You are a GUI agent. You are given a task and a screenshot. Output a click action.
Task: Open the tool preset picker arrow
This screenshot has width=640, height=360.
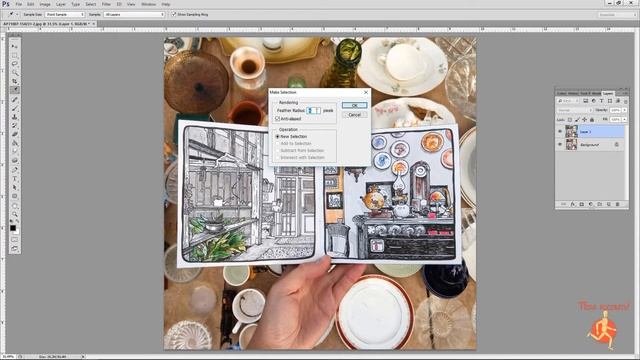(x=17, y=14)
